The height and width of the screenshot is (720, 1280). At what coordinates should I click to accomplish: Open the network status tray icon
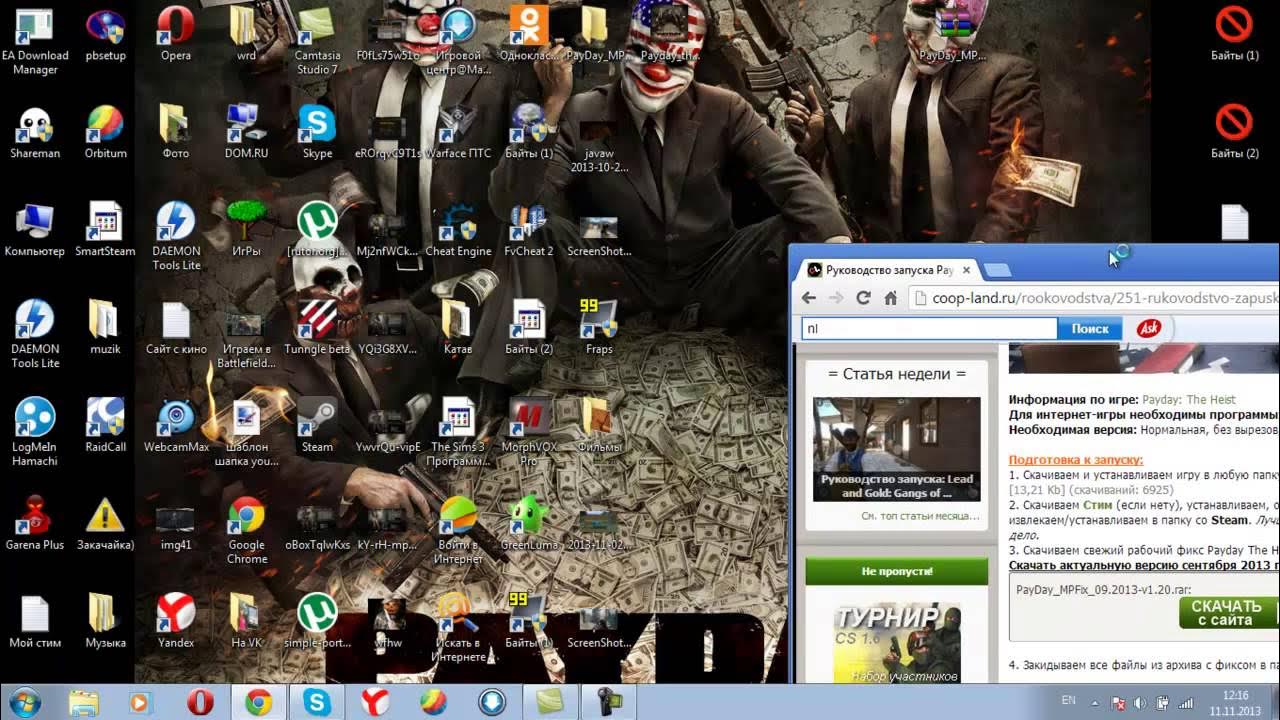[1186, 703]
